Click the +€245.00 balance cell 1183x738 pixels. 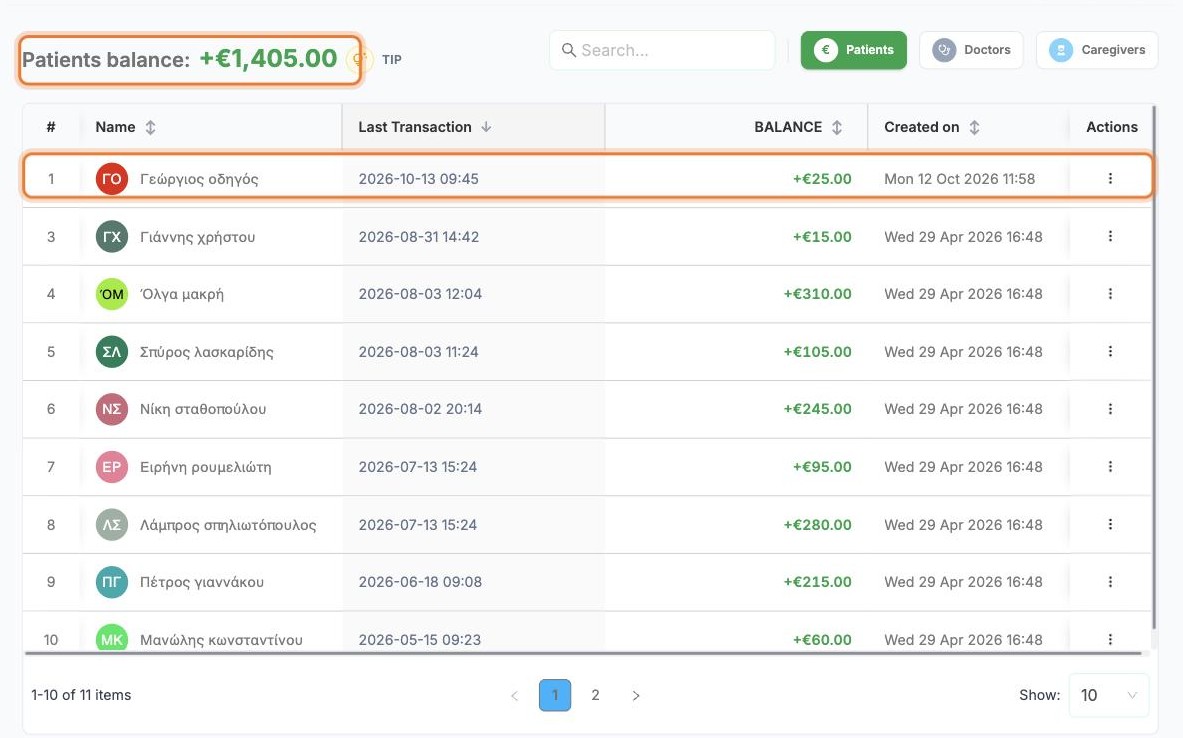pyautogui.click(x=817, y=409)
